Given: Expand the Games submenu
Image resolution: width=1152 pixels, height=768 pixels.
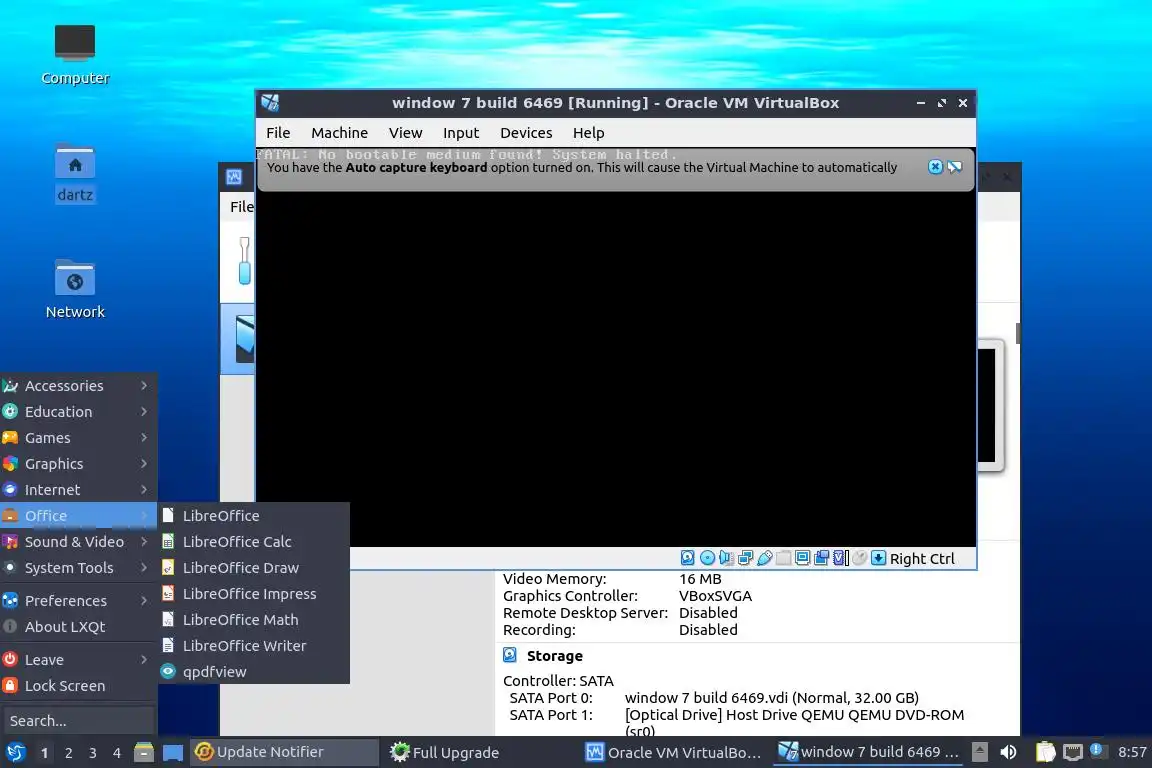Looking at the screenshot, I should 79,438.
